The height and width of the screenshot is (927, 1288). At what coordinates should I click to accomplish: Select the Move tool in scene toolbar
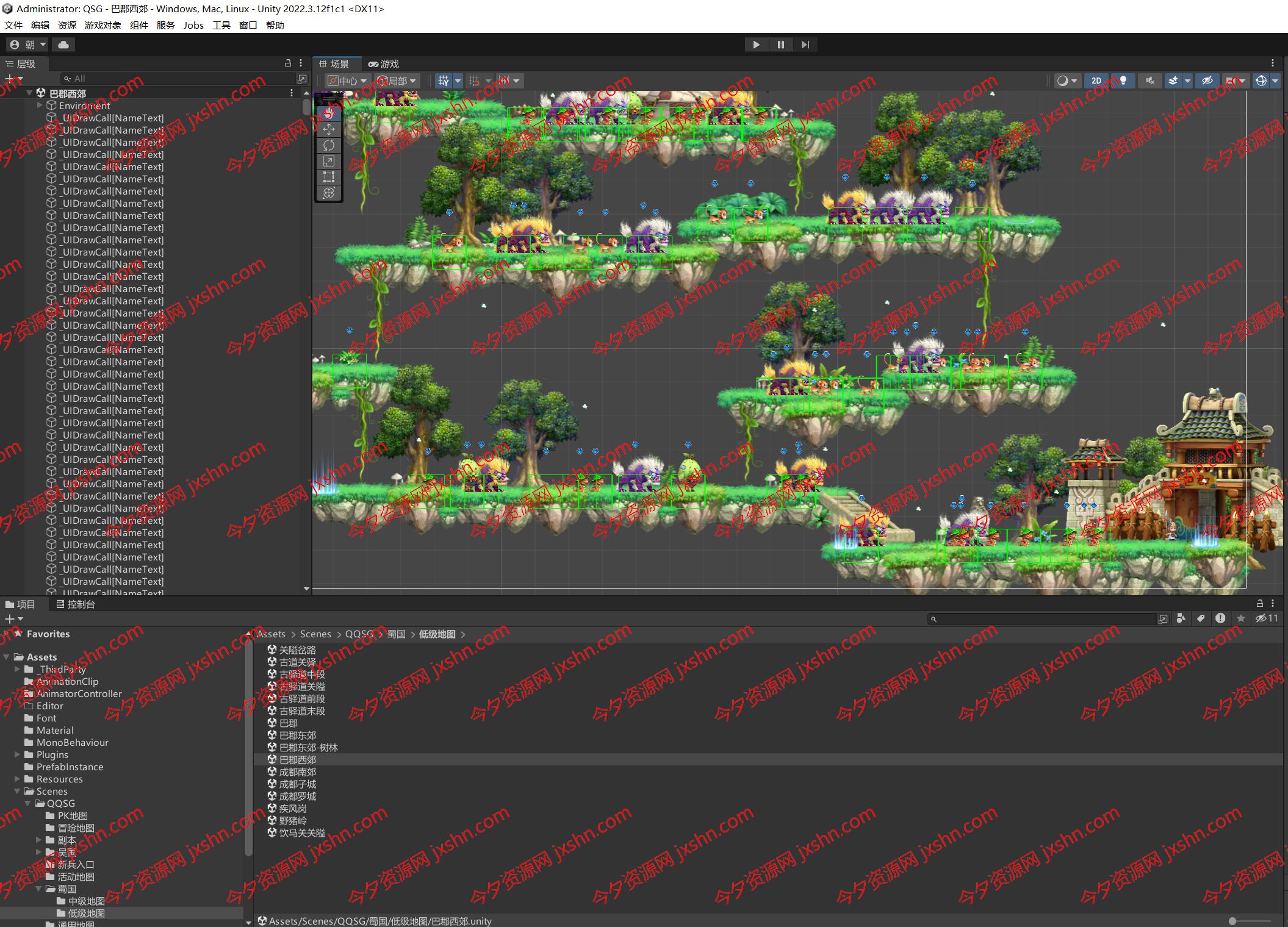click(x=328, y=129)
